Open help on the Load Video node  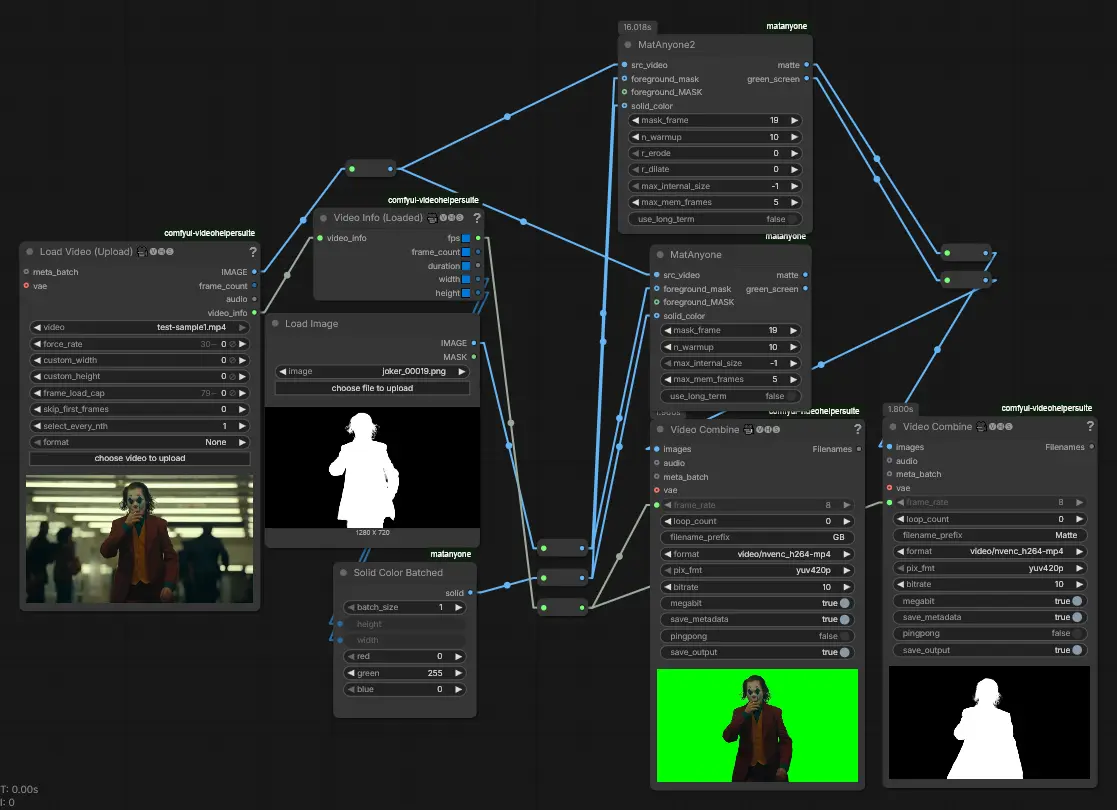(253, 252)
